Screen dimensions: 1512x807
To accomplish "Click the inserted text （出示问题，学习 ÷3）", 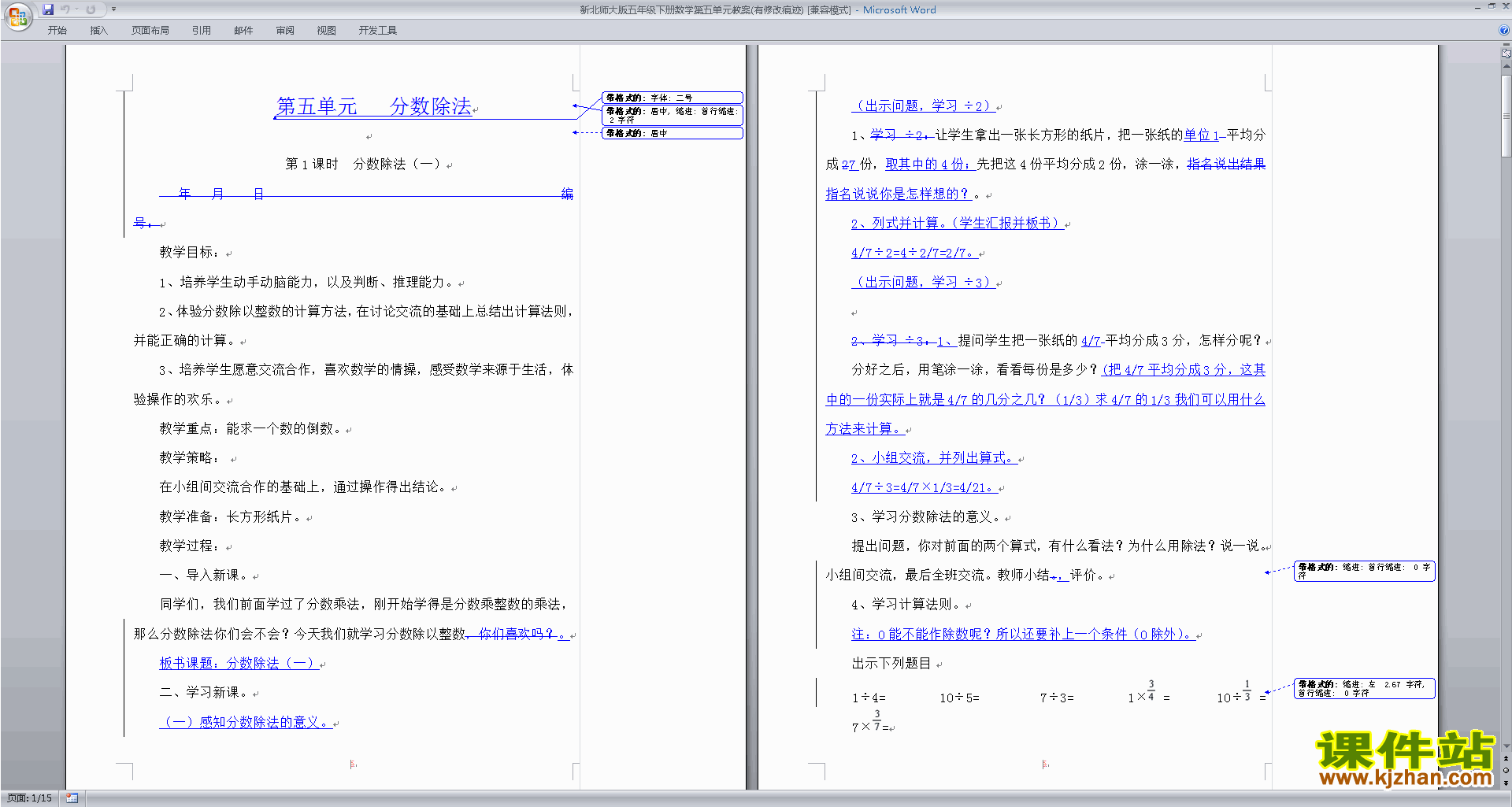I will pos(923,283).
